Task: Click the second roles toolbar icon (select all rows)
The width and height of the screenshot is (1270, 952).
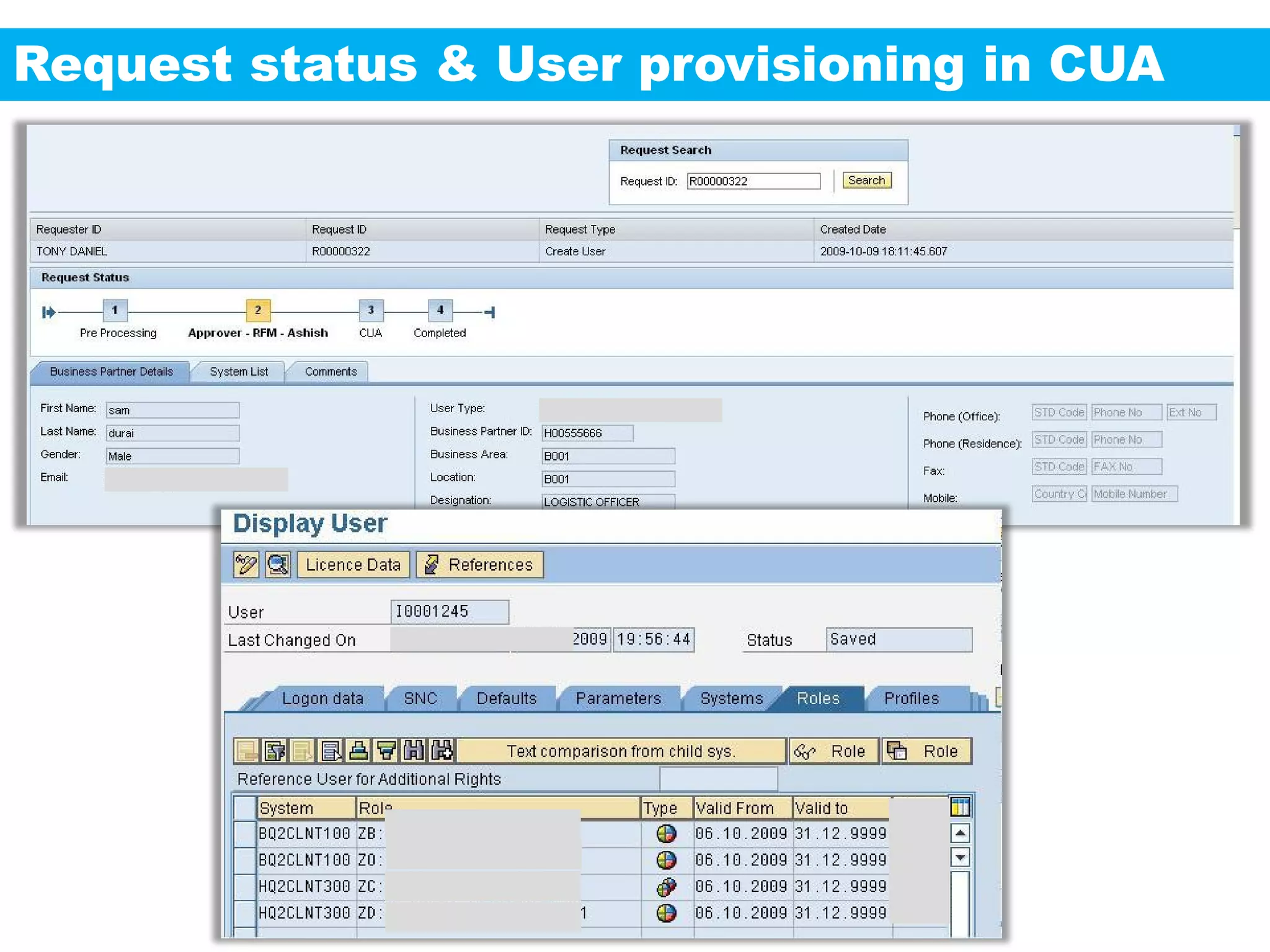Action: pyautogui.click(x=275, y=751)
